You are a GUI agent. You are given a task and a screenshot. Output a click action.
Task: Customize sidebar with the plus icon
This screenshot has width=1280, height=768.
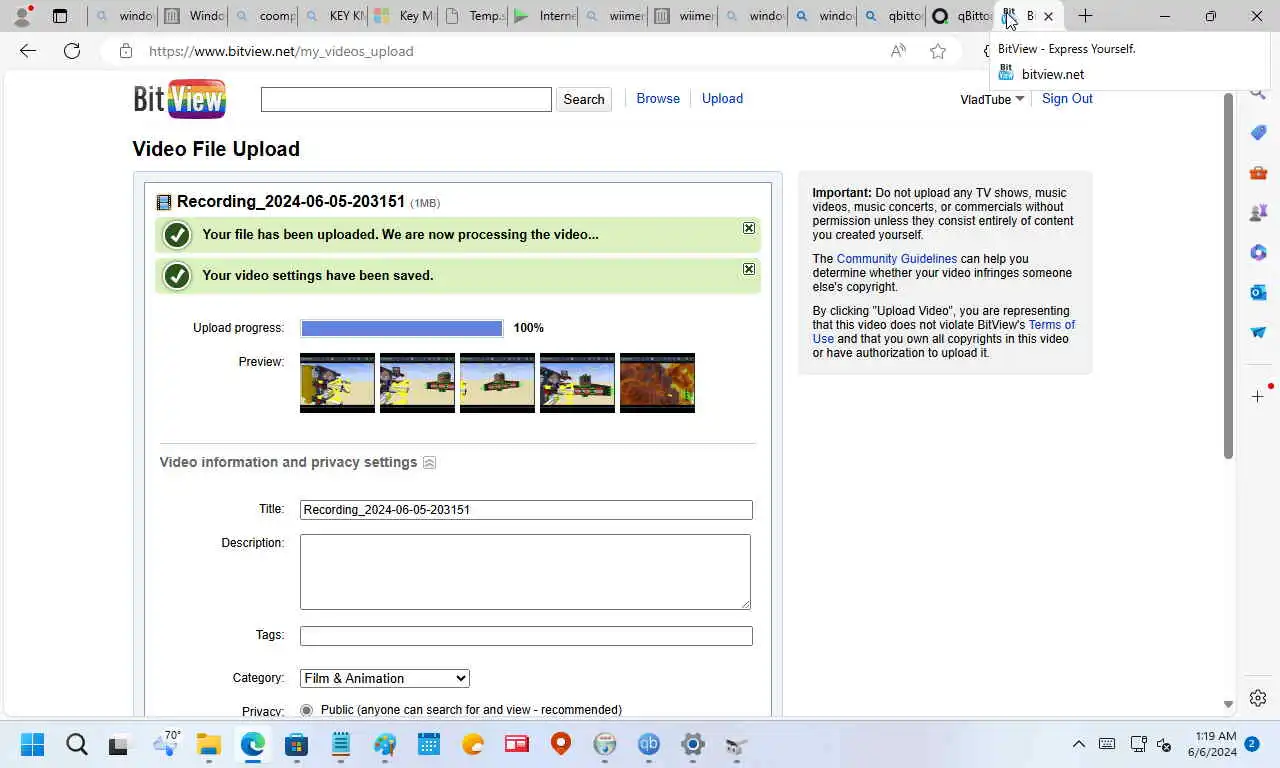click(x=1258, y=397)
